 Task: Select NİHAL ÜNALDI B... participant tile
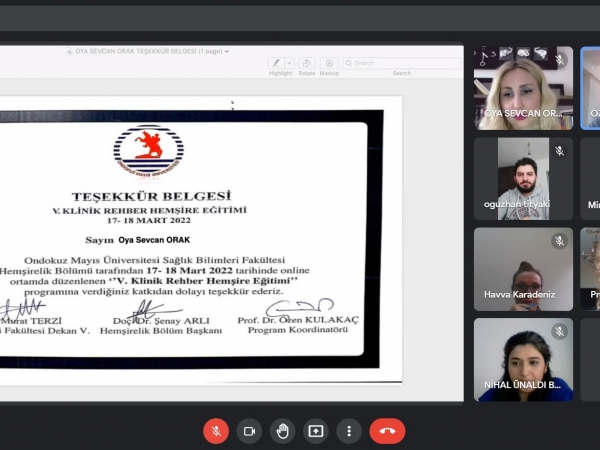click(x=523, y=360)
